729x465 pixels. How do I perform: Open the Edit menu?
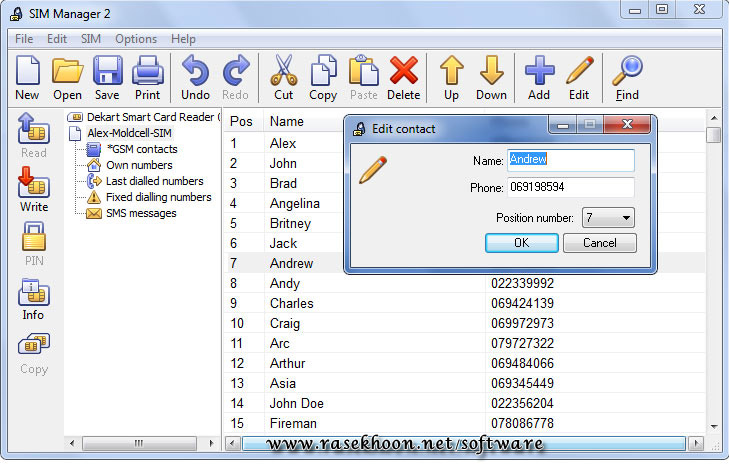tap(57, 39)
